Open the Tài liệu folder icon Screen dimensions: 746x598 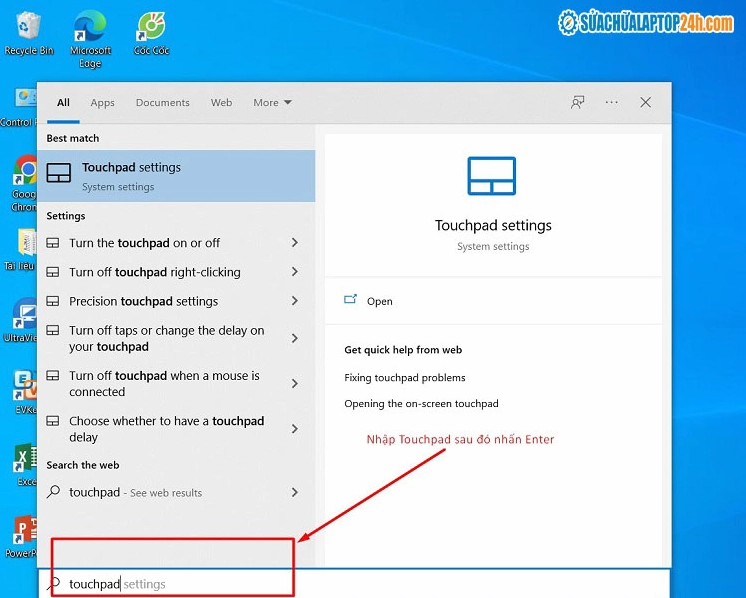(22, 249)
